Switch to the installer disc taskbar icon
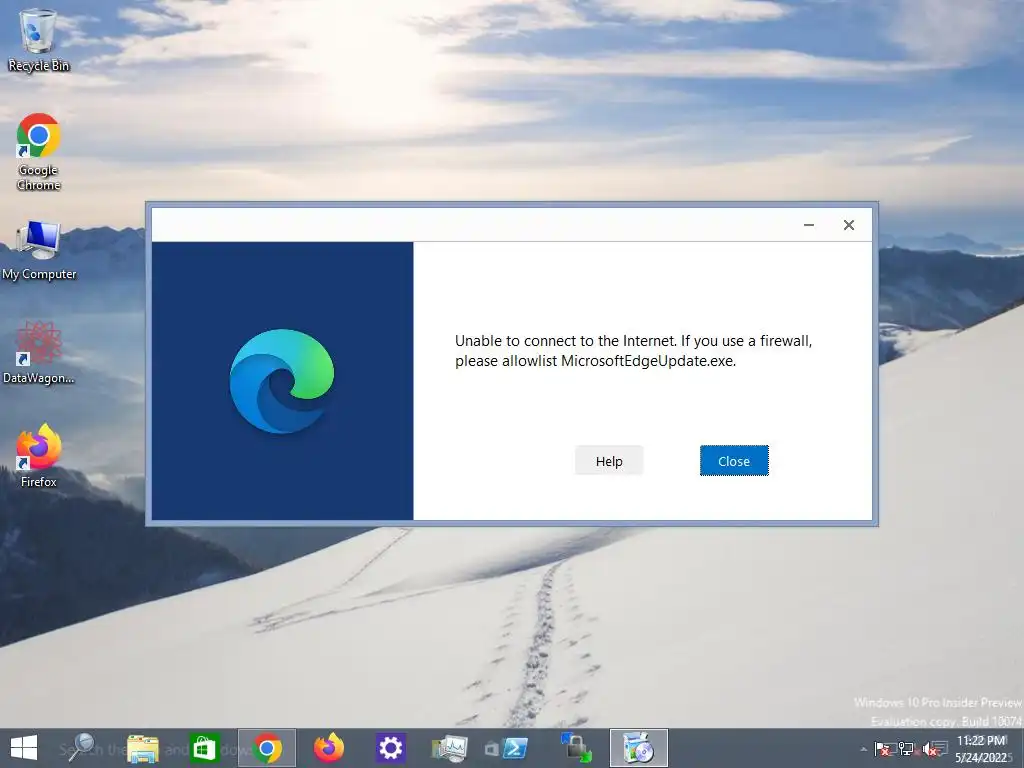Image resolution: width=1024 pixels, height=768 pixels. pyautogui.click(x=639, y=748)
